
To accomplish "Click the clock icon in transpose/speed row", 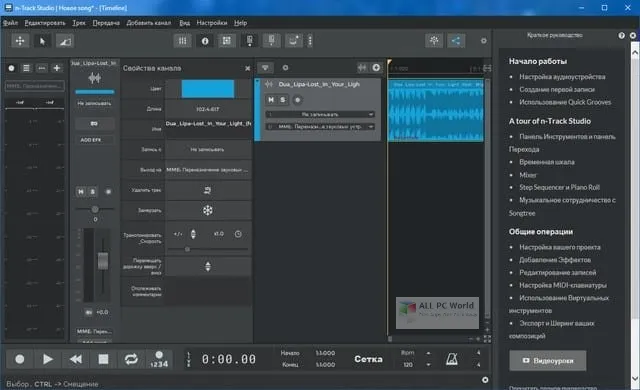I will [x=238, y=234].
